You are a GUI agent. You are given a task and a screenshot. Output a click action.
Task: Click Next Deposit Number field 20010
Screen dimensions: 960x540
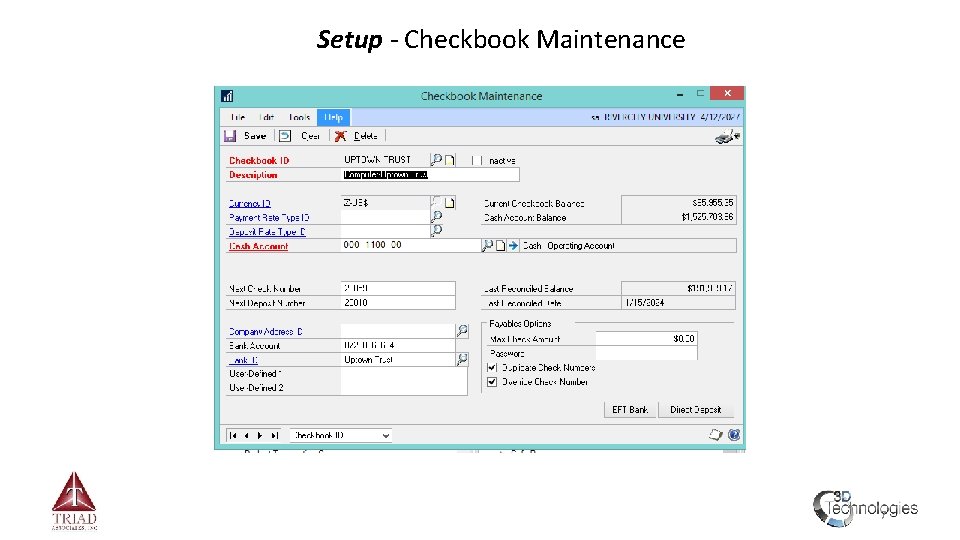[x=398, y=302]
